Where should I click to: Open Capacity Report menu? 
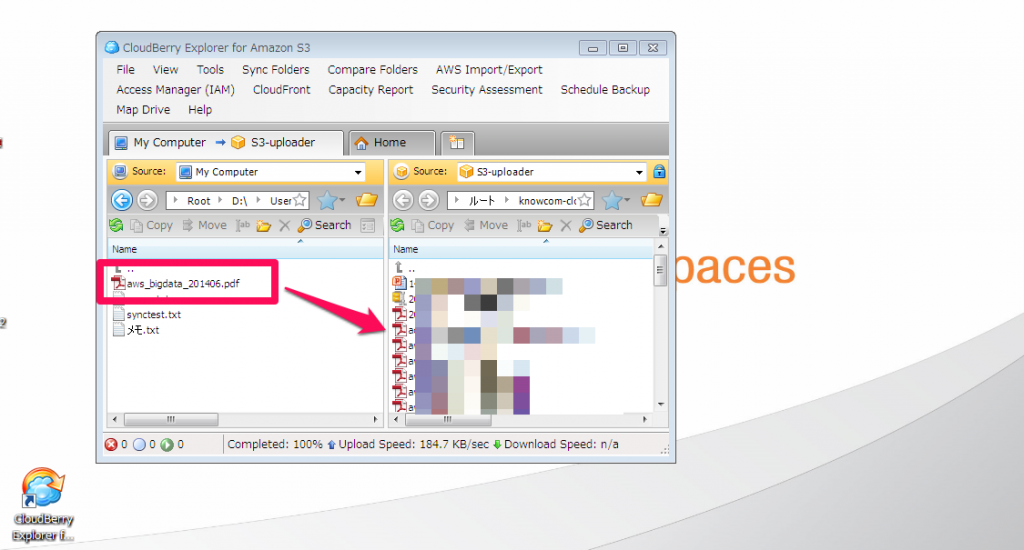370,90
